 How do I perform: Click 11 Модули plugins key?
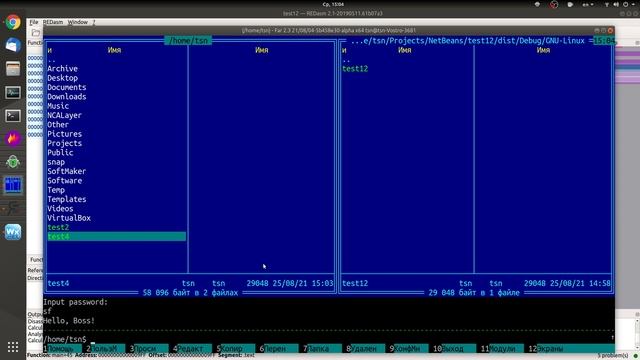click(502, 349)
